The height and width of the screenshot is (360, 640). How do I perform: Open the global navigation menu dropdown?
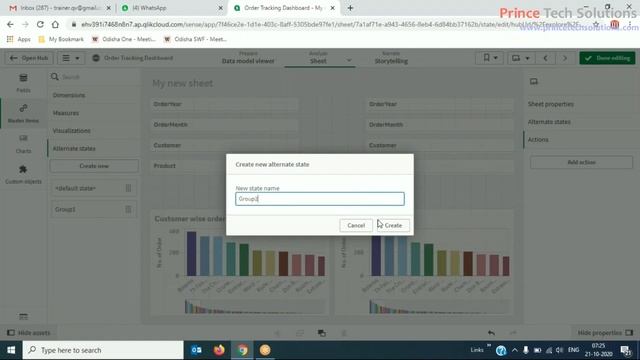(x=71, y=58)
